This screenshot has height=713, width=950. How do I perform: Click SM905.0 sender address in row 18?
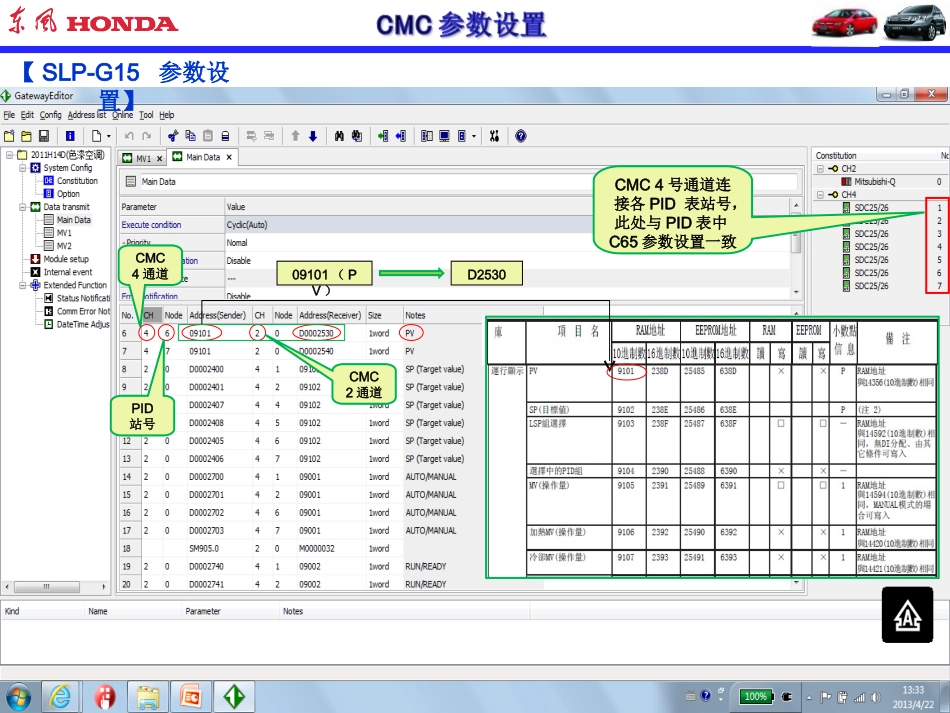pyautogui.click(x=204, y=549)
